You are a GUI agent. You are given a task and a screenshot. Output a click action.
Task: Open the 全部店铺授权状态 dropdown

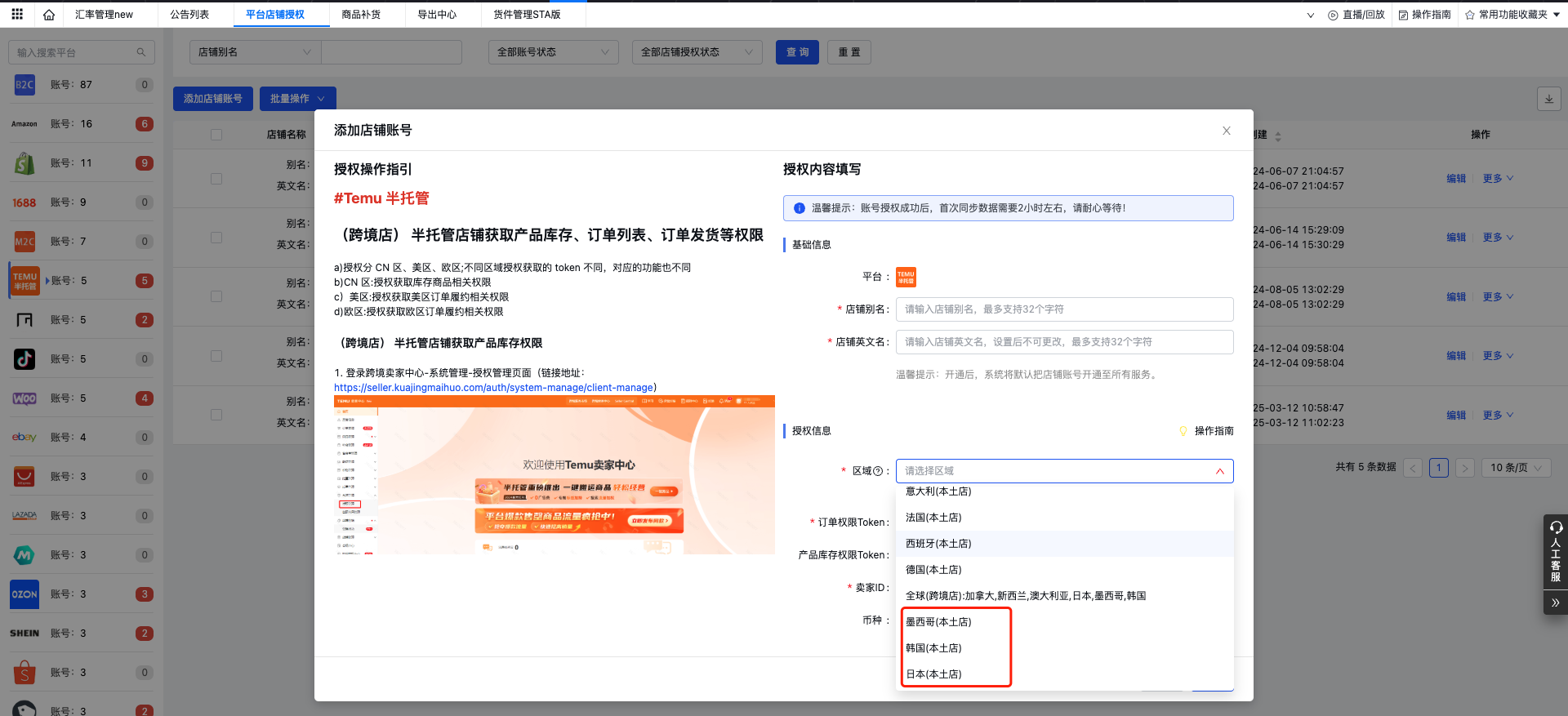(x=697, y=52)
